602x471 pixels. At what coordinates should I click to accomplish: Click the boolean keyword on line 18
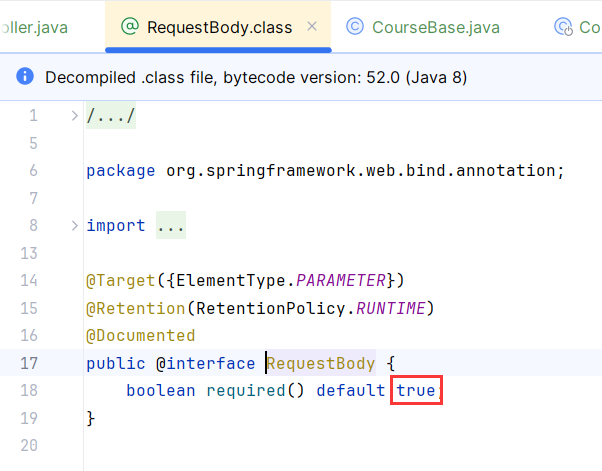pos(161,390)
